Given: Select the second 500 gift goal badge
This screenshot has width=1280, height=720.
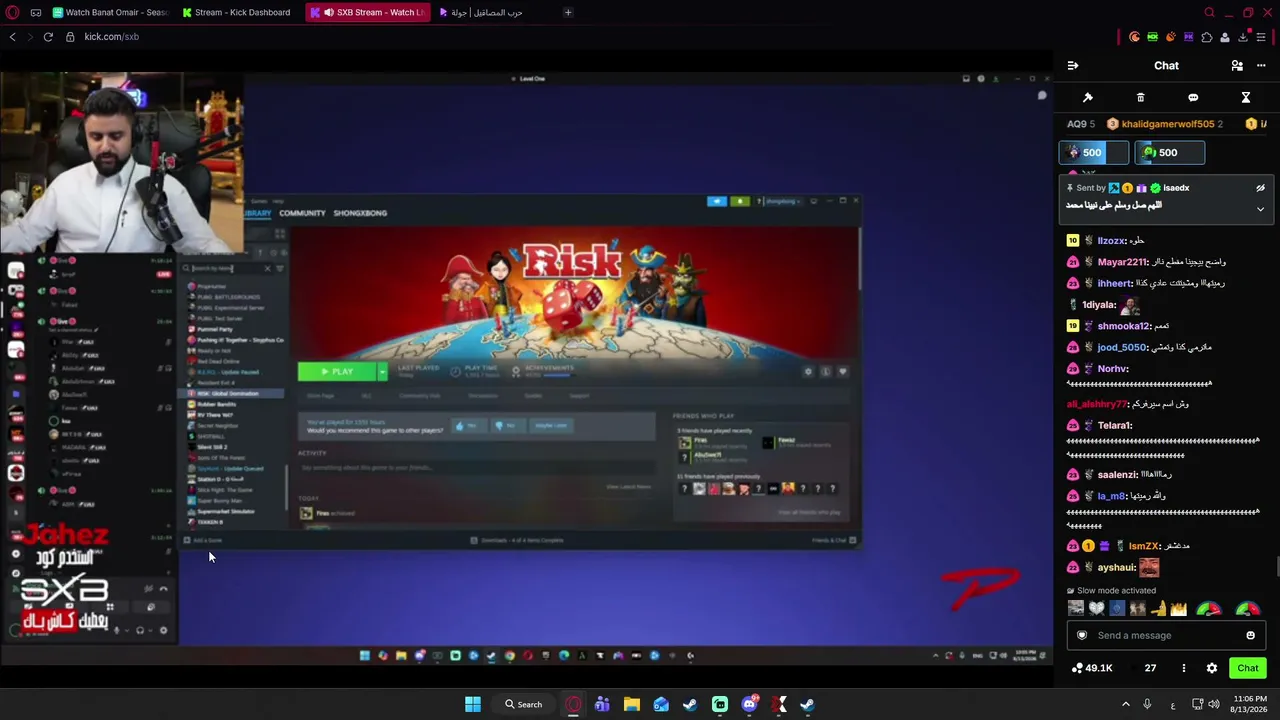Looking at the screenshot, I should [1169, 153].
